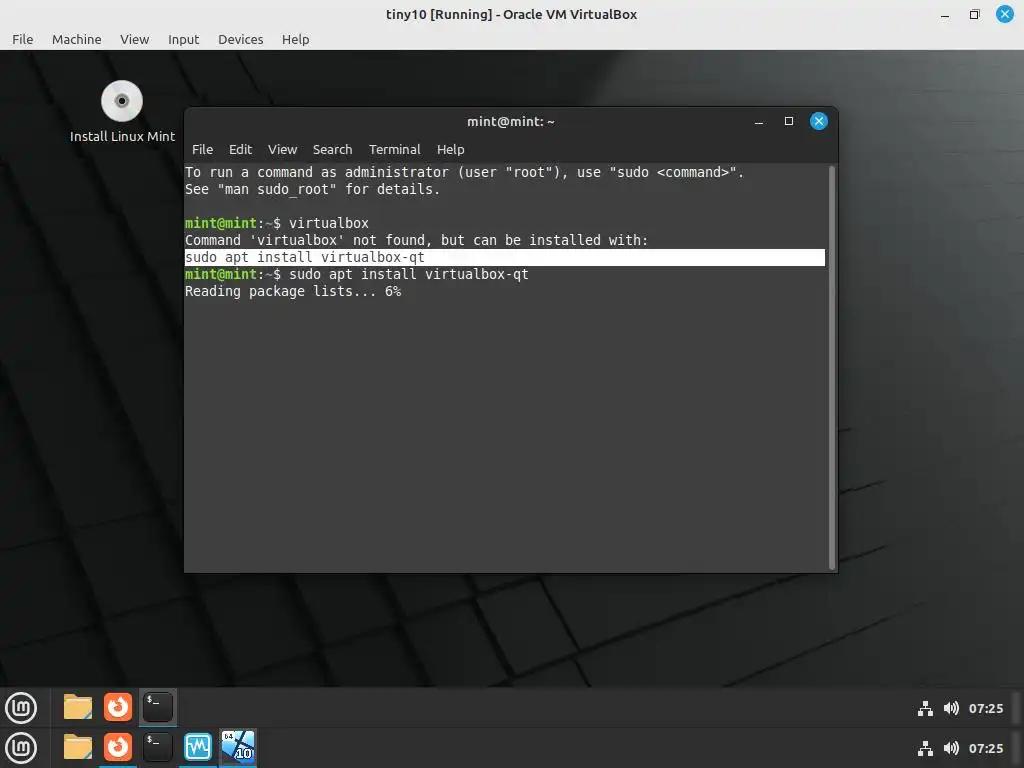Select the tiny10 VirtualBox taskbar icon
Screen dimensions: 1024x768
238,746
